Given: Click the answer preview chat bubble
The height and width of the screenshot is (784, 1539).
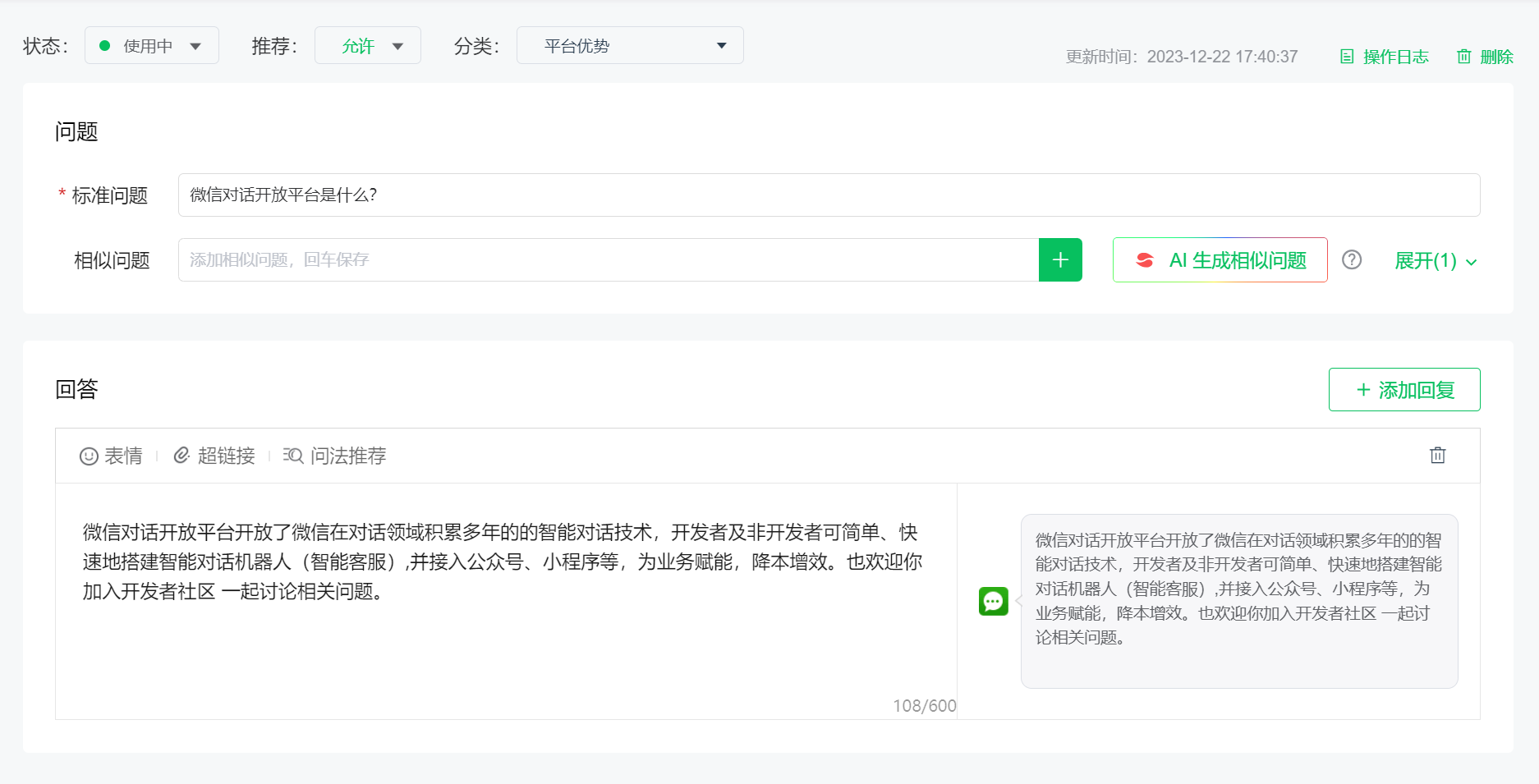Looking at the screenshot, I should point(1238,601).
